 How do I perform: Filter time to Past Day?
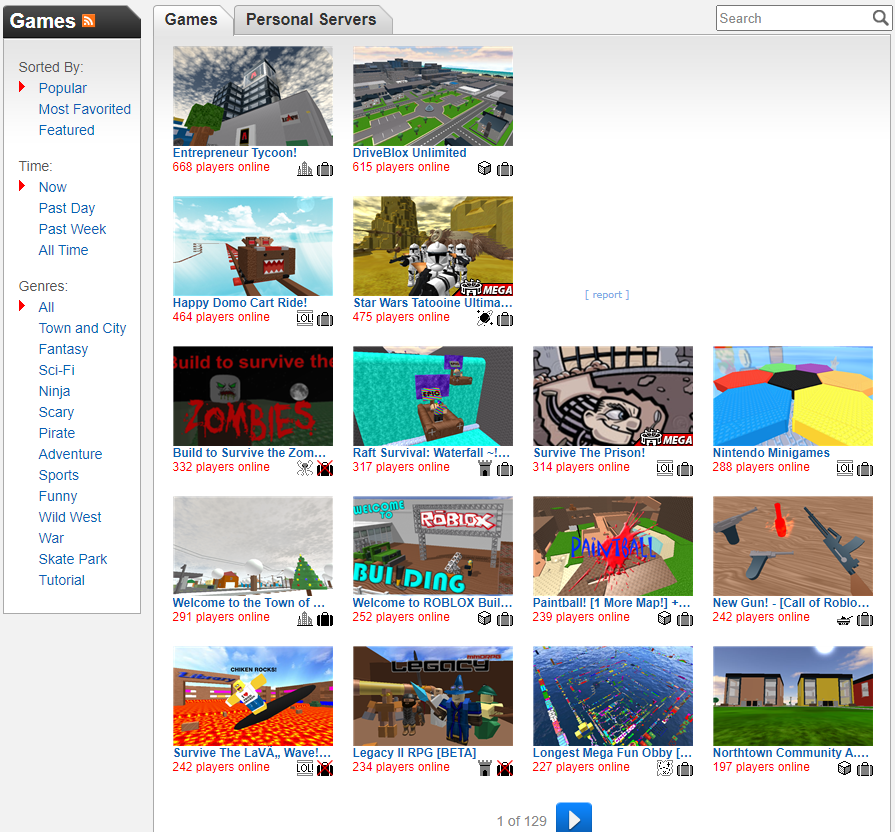tap(67, 208)
